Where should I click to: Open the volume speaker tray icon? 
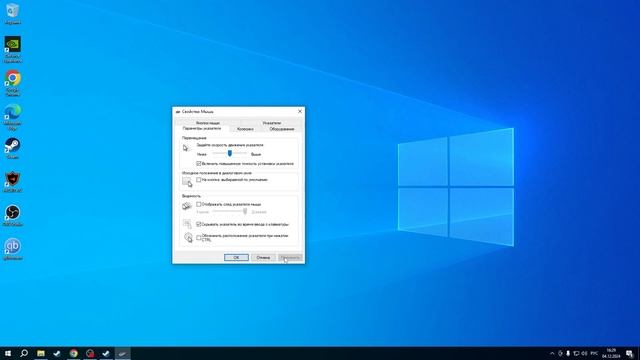584,353
